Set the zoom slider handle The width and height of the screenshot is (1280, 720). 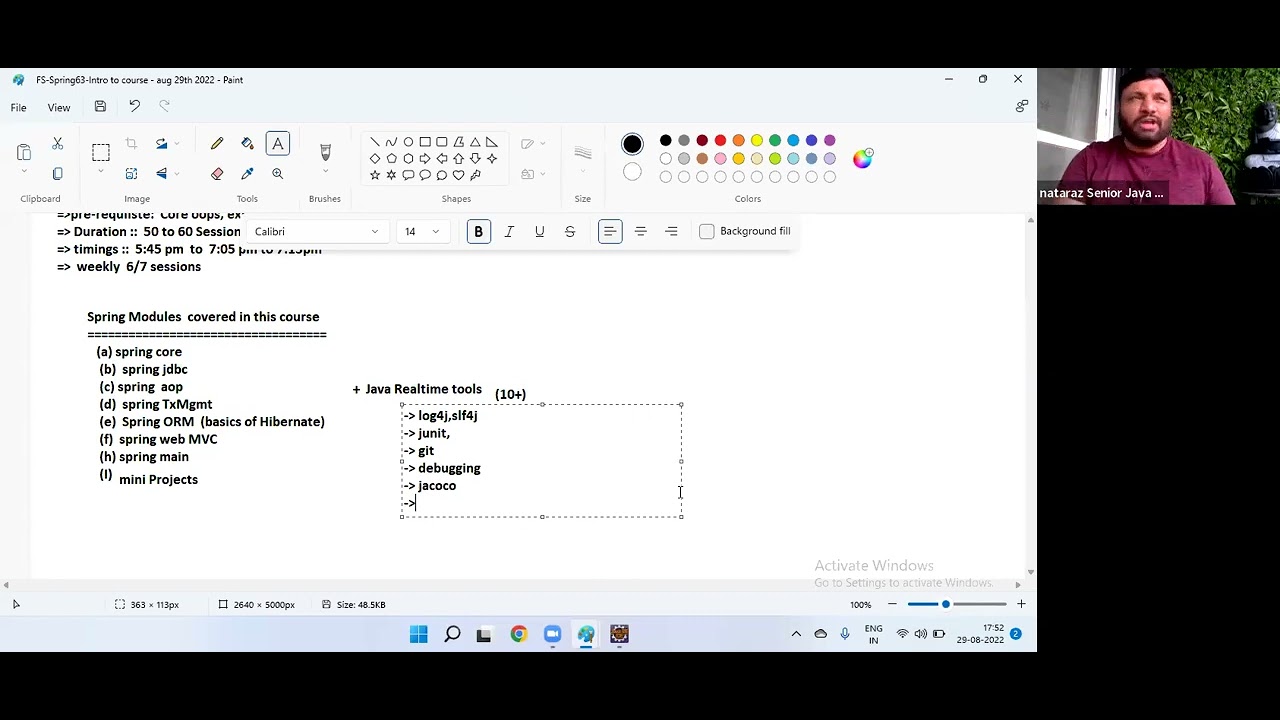click(945, 604)
